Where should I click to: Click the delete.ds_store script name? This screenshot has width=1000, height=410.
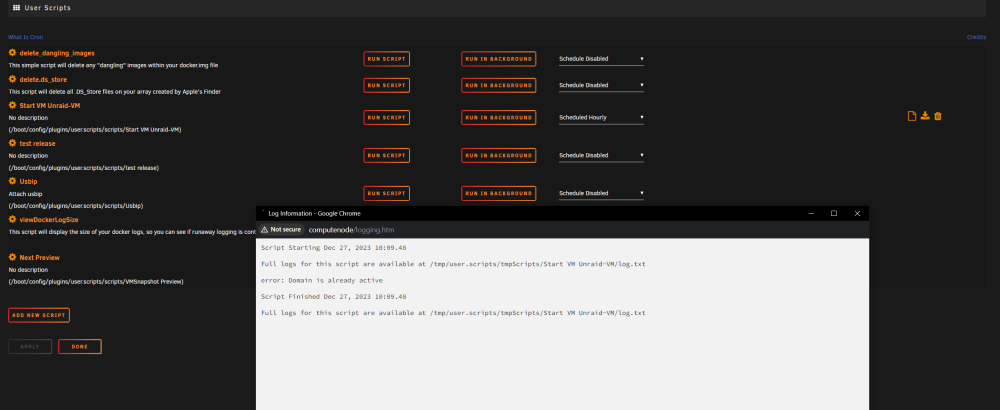click(x=43, y=80)
